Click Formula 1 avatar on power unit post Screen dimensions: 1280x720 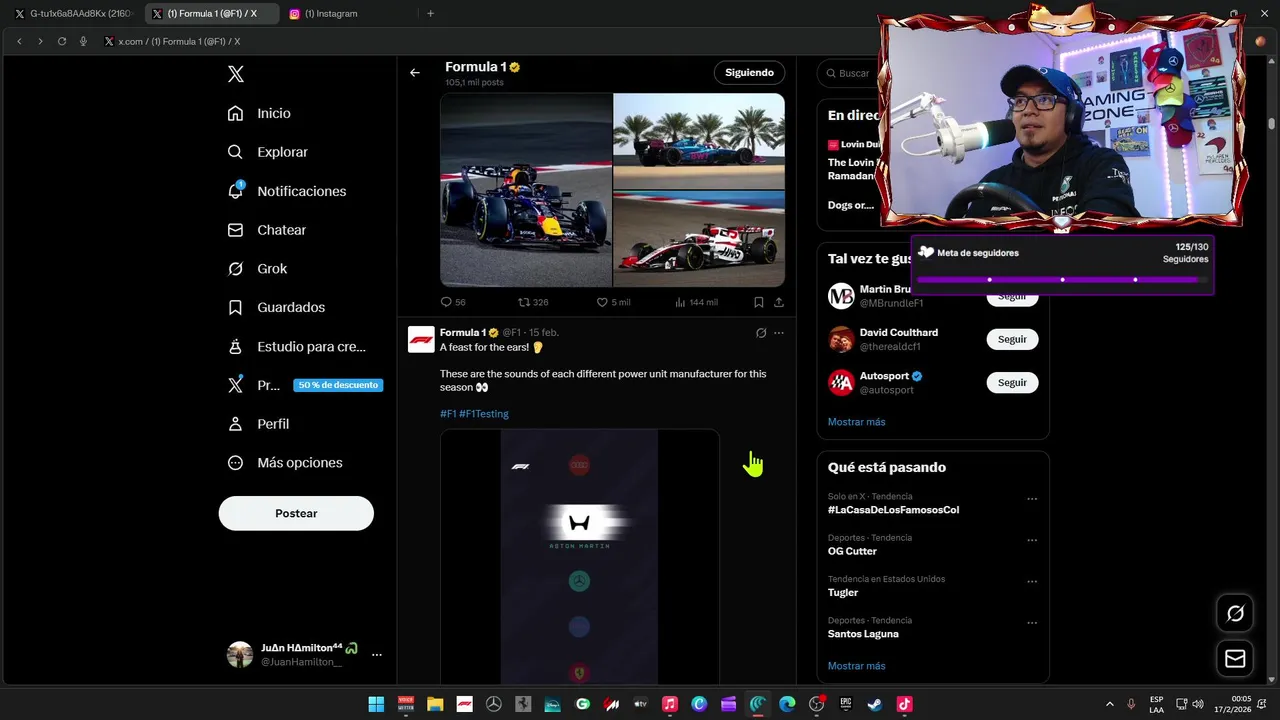pyautogui.click(x=421, y=339)
